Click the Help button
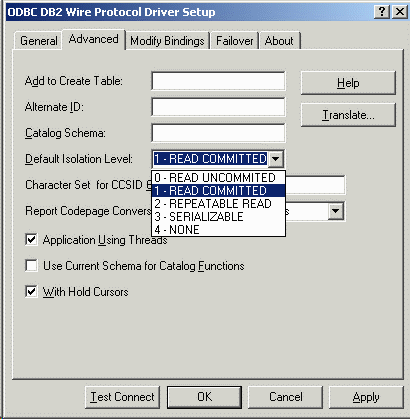Viewport: 410px width, 419px height. click(348, 83)
